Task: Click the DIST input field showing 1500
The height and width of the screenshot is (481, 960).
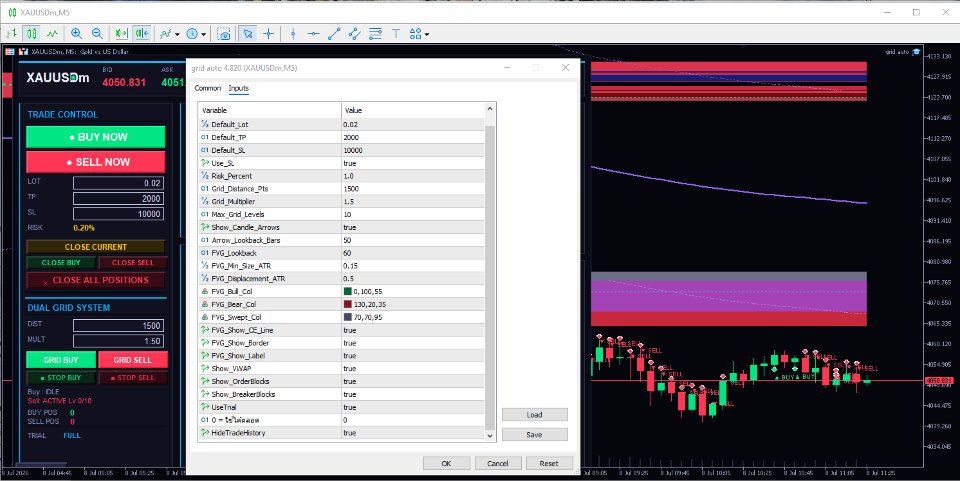Action: pyautogui.click(x=118, y=326)
